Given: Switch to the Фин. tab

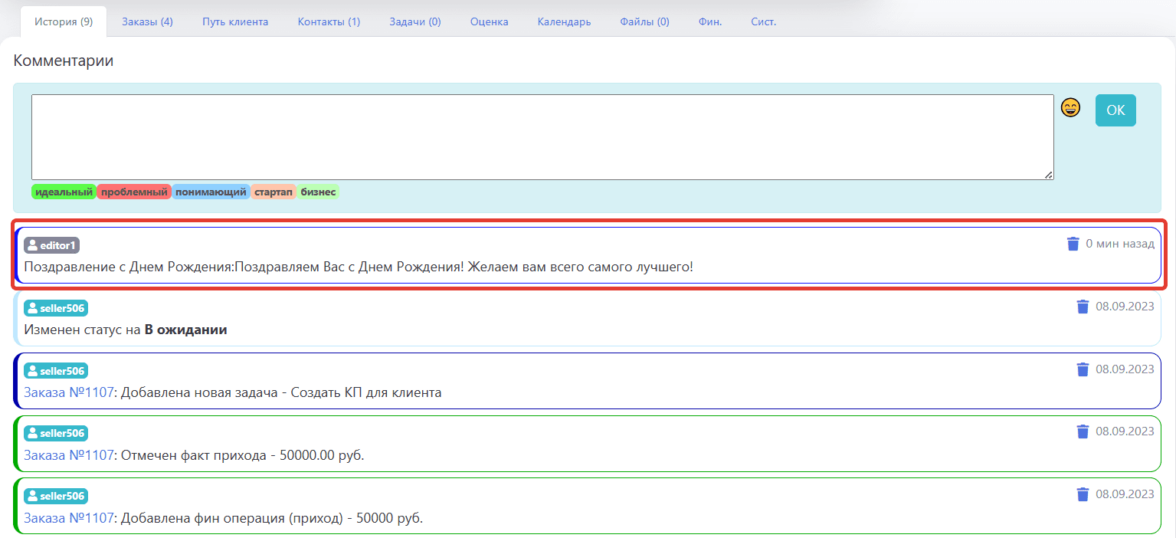Looking at the screenshot, I should (x=710, y=22).
